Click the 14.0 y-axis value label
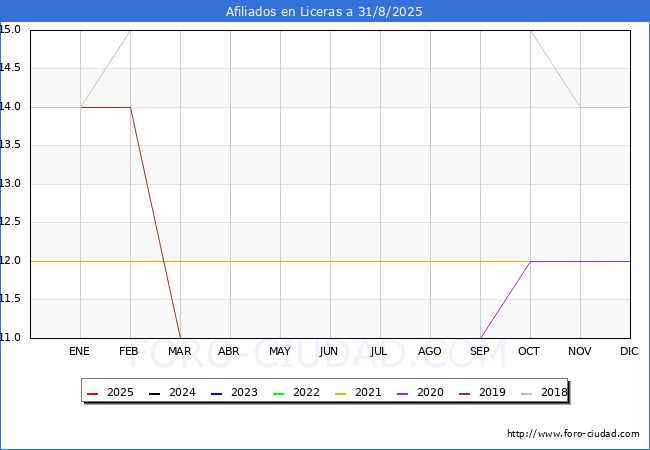 [x=13, y=107]
